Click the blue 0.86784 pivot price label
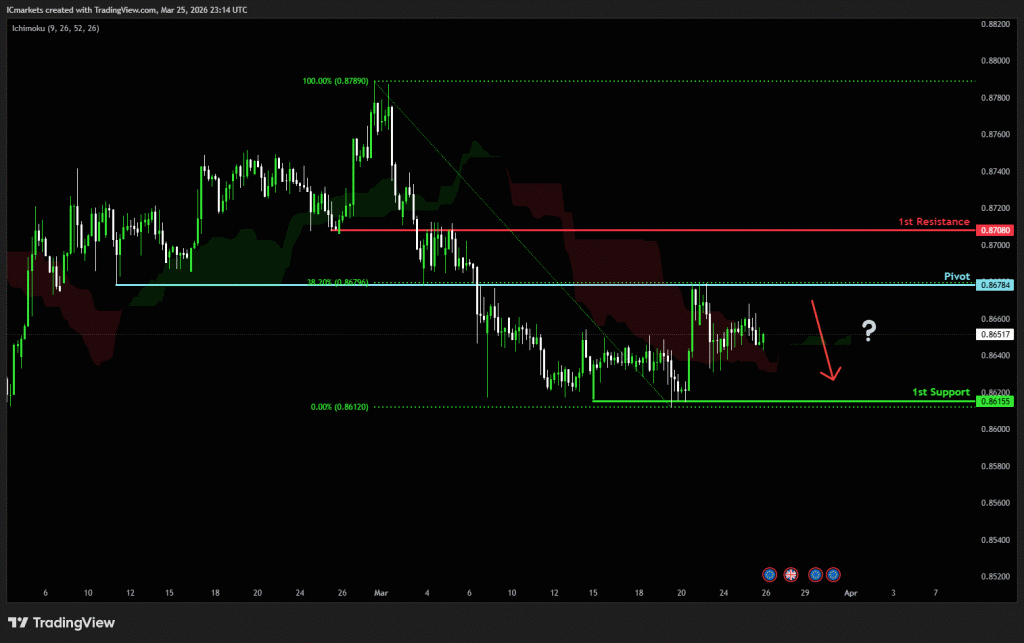 pos(996,285)
